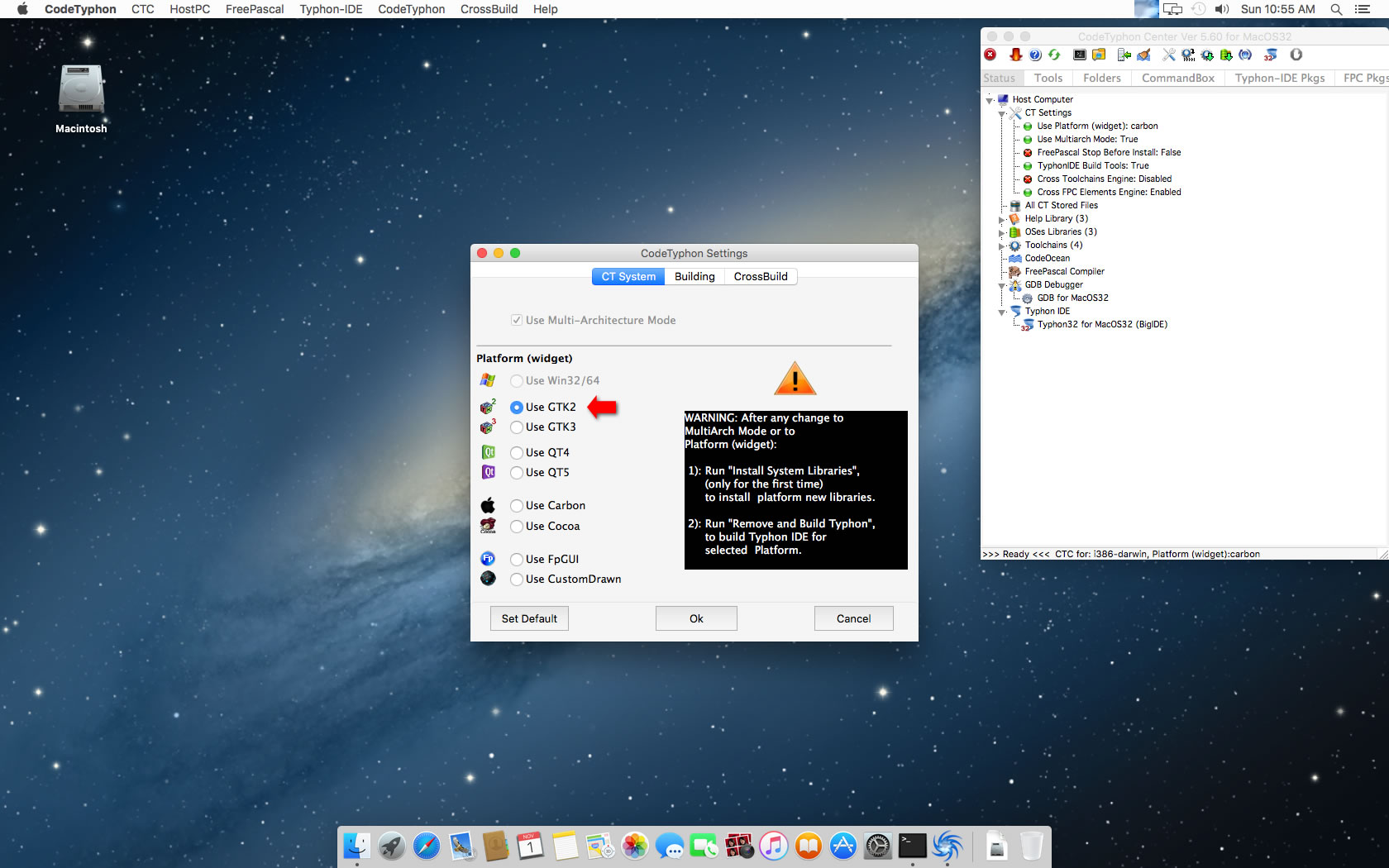Open Terminal from the Dock
Image resolution: width=1389 pixels, height=868 pixels.
(912, 846)
